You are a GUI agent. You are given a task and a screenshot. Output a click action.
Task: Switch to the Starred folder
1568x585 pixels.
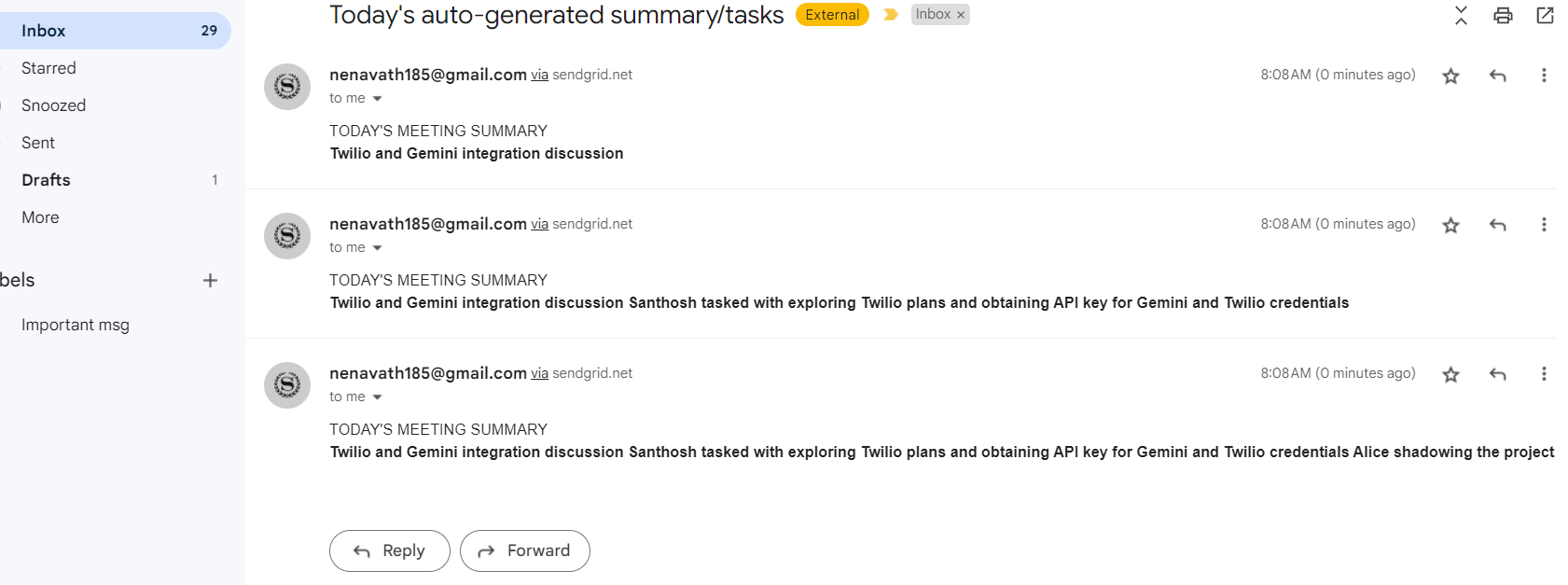[49, 67]
